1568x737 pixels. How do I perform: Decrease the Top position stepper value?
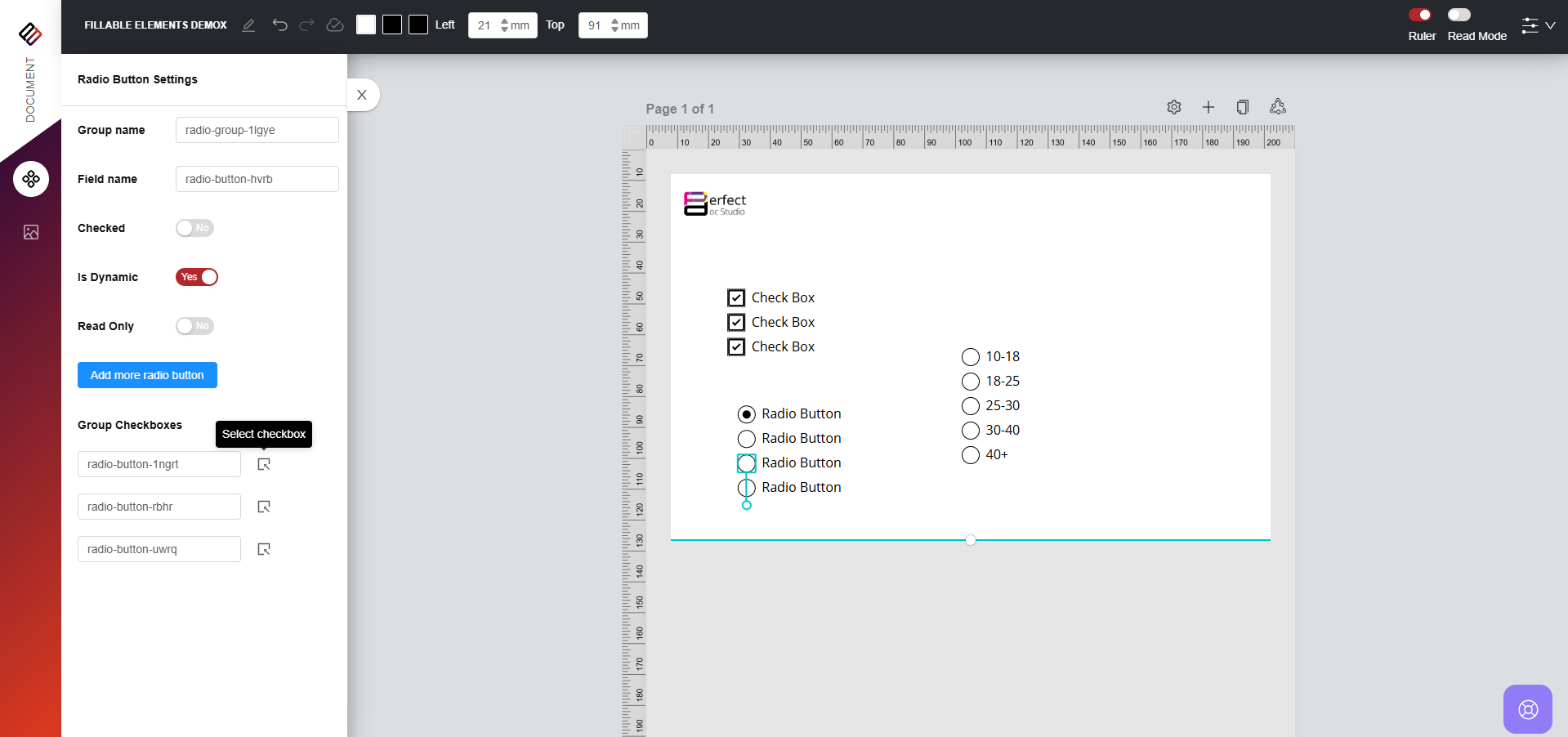coord(615,29)
